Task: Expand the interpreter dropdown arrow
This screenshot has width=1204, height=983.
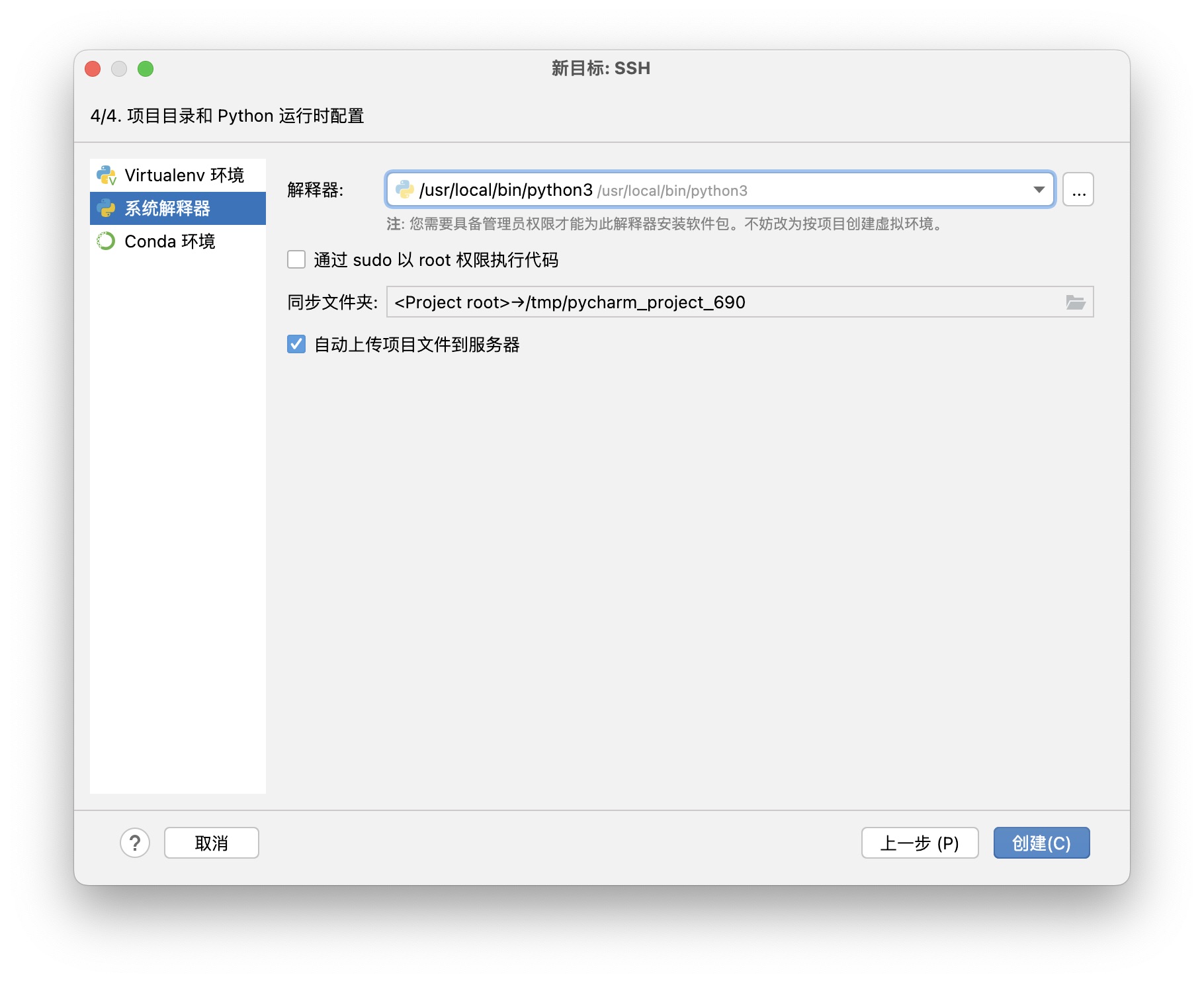Action: coord(1039,191)
